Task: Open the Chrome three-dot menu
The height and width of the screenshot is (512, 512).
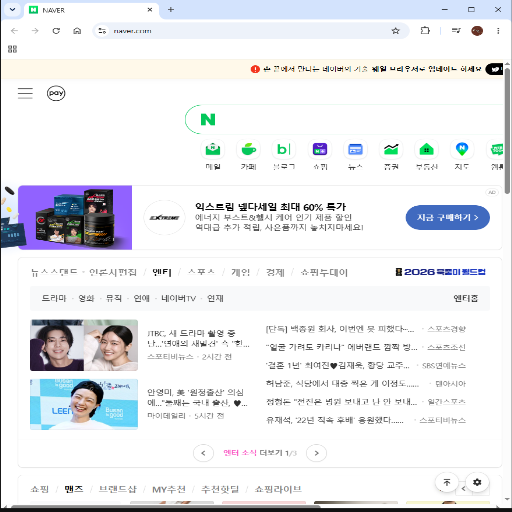Action: (x=498, y=31)
